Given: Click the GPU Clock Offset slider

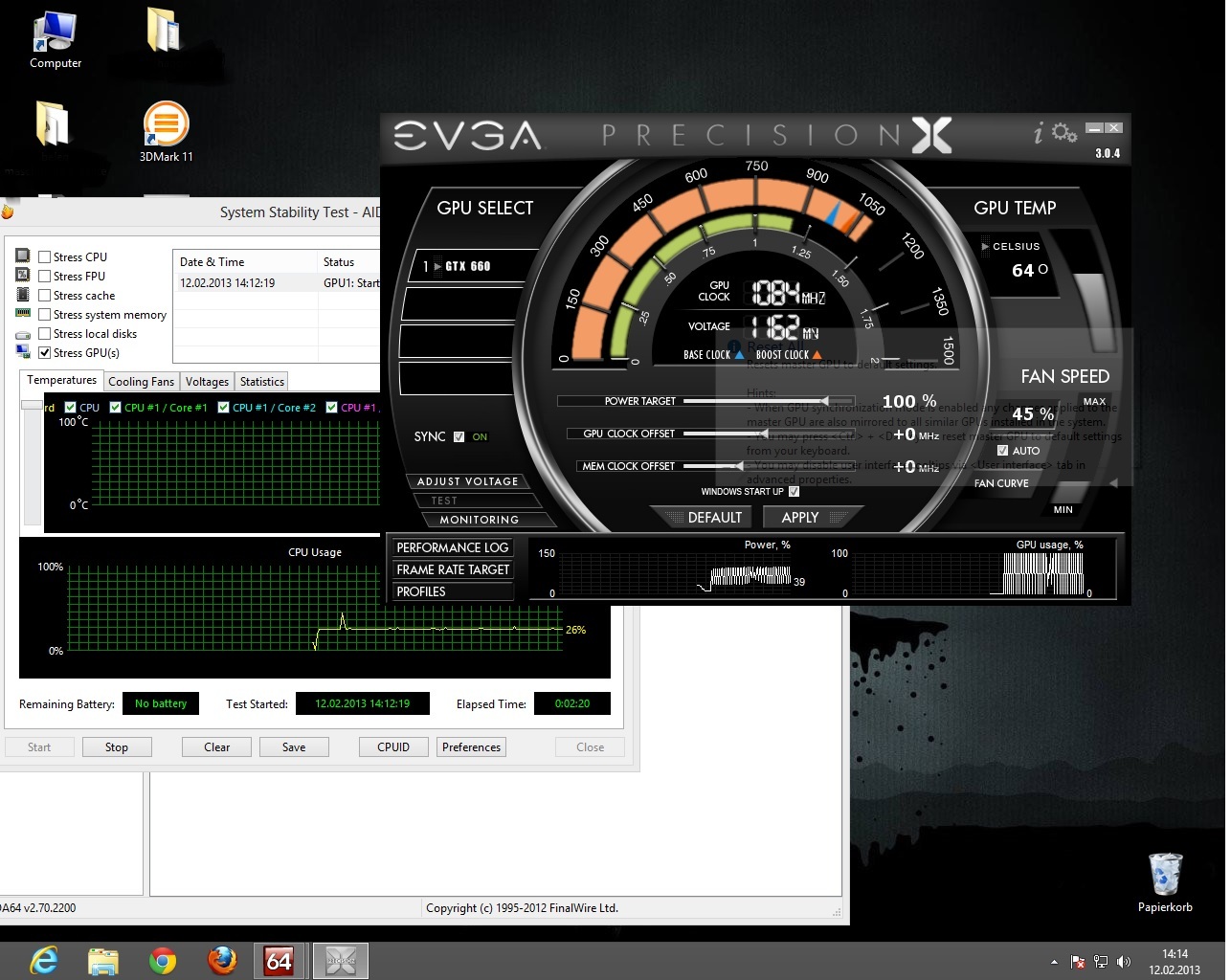Looking at the screenshot, I should tap(770, 434).
